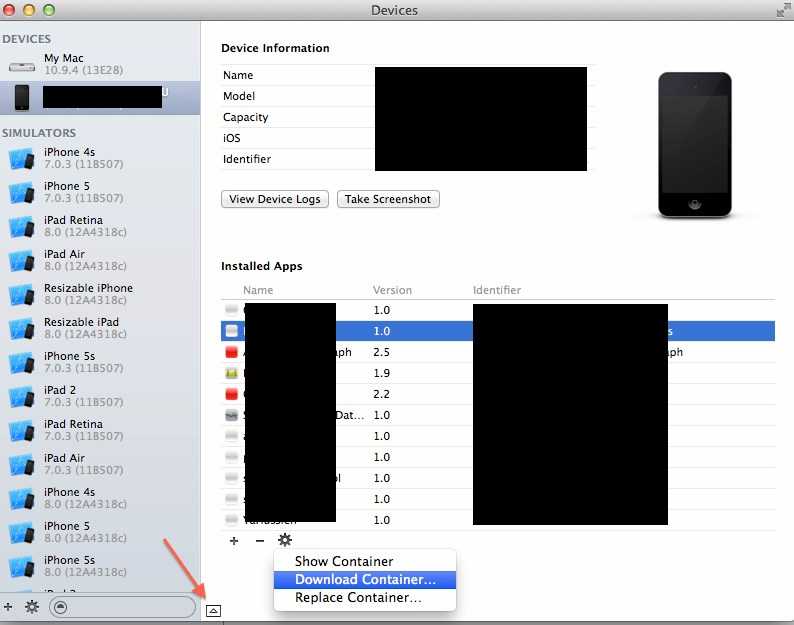Click the sidebar filter search field
794x625 pixels.
click(122, 607)
